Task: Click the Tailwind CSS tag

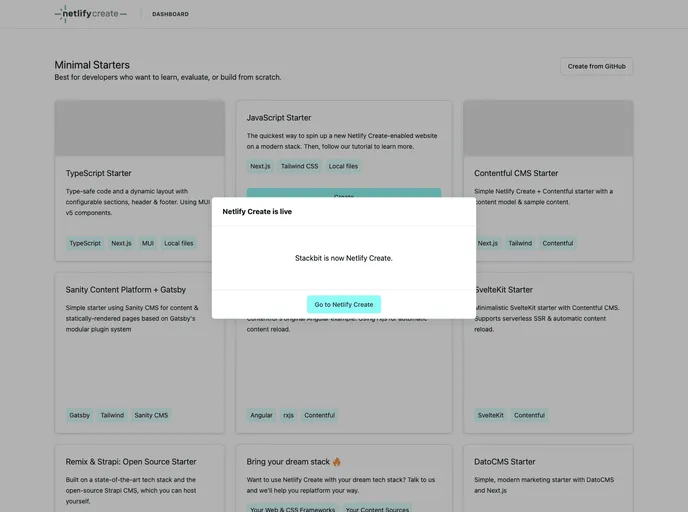Action: tap(299, 166)
